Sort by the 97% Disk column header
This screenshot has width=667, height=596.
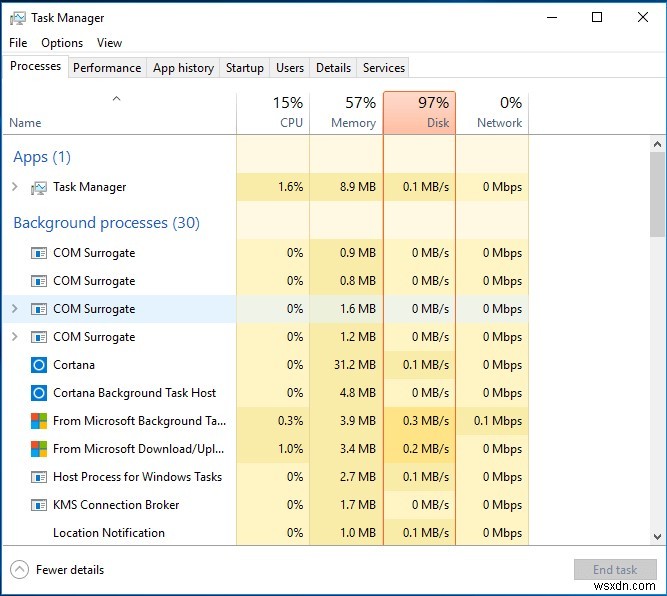pos(419,113)
